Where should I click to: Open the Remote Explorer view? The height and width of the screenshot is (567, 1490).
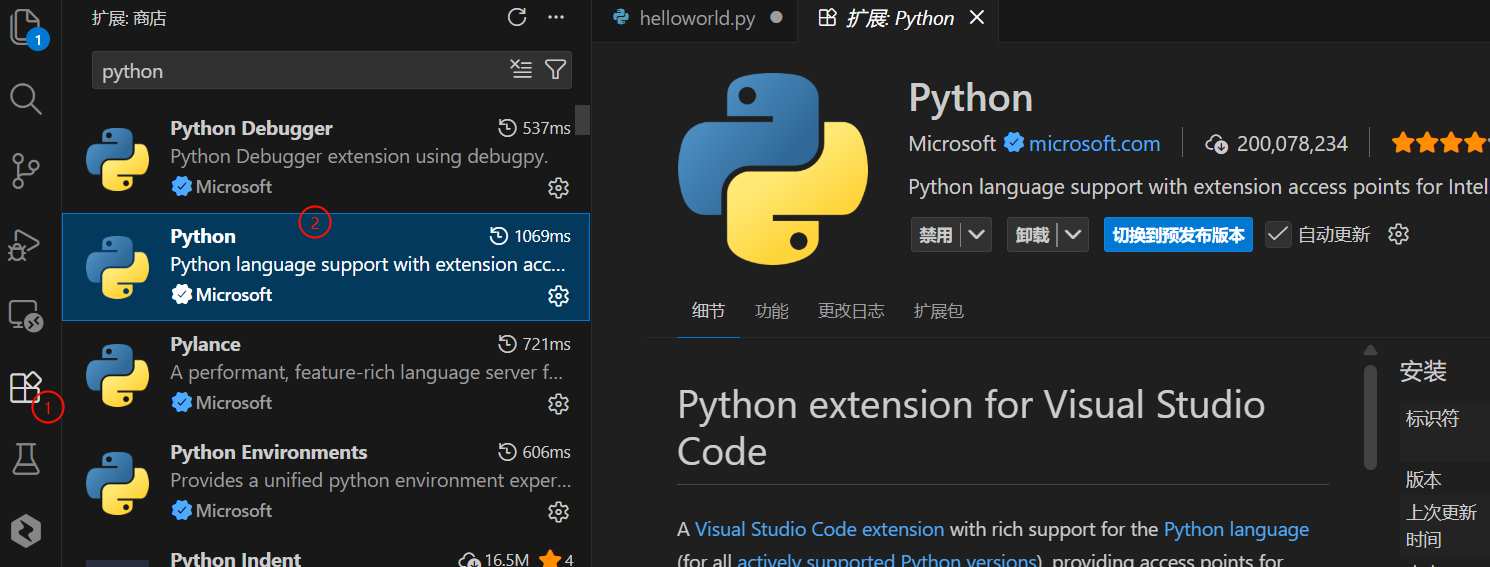point(25,315)
